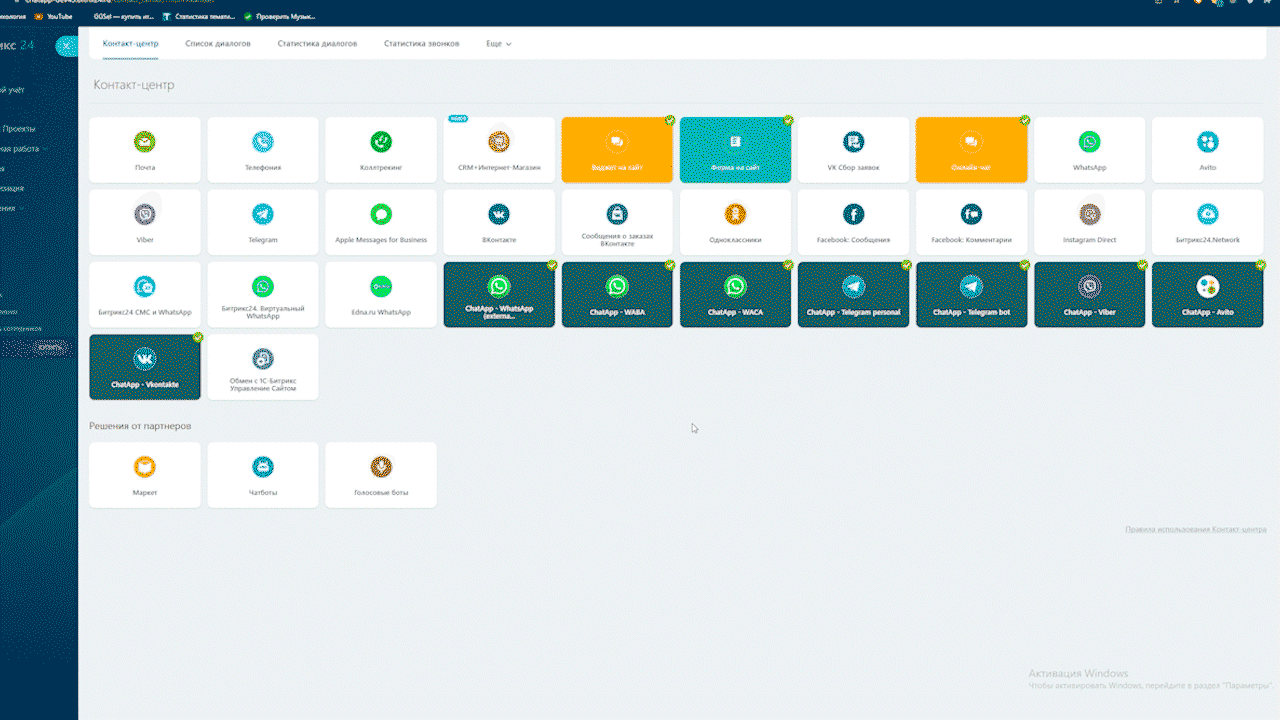Screen dimensions: 1280x720
Task: Open the ChatApp - Vkontakte tile
Action: 145,367
